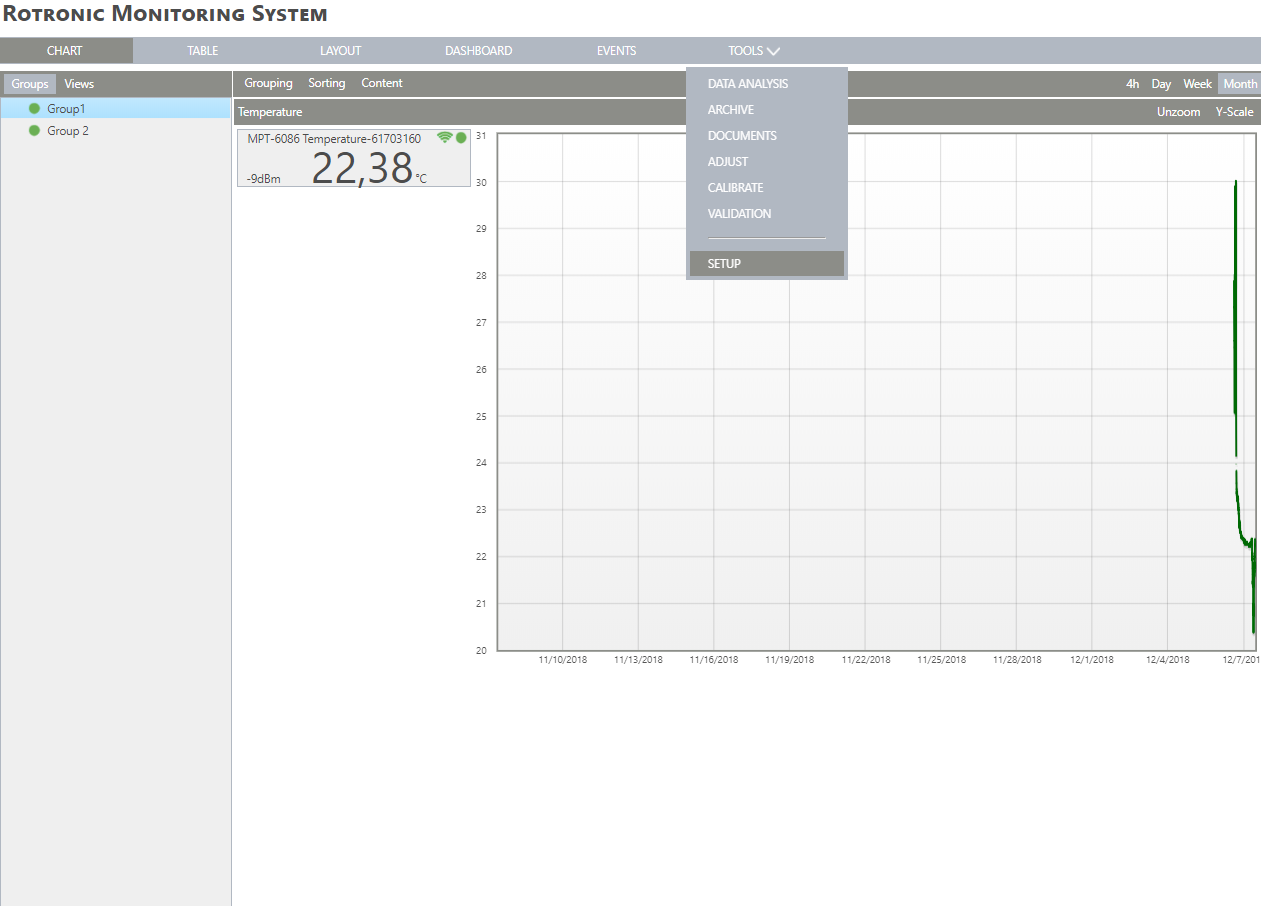This screenshot has width=1261, height=906.
Task: Select ADJUST menu entry
Action: (767, 162)
